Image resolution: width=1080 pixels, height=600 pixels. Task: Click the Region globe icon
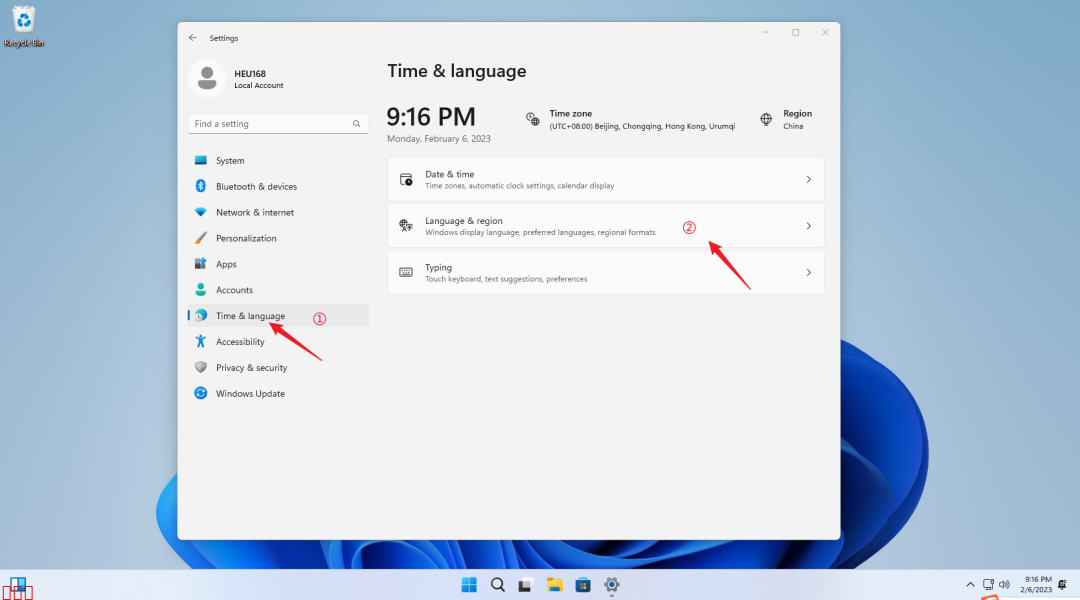[766, 119]
